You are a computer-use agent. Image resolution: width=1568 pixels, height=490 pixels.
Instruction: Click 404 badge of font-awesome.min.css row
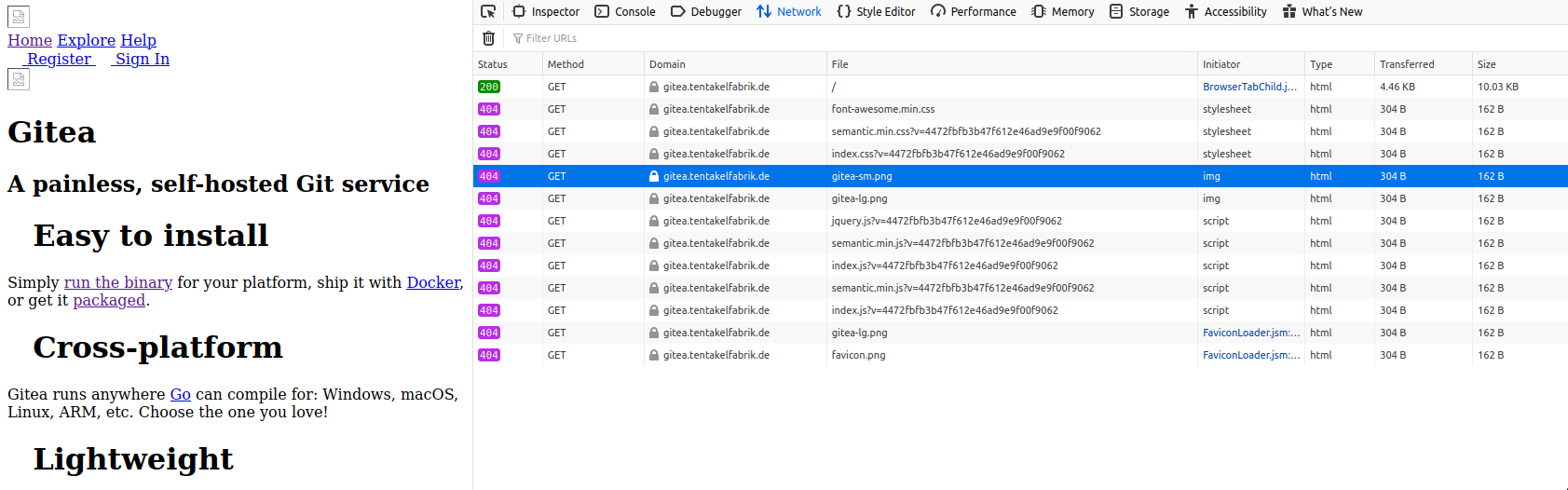489,109
